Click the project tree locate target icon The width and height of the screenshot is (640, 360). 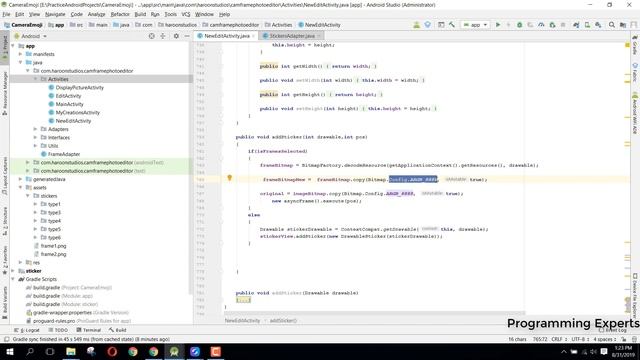tap(152, 36)
